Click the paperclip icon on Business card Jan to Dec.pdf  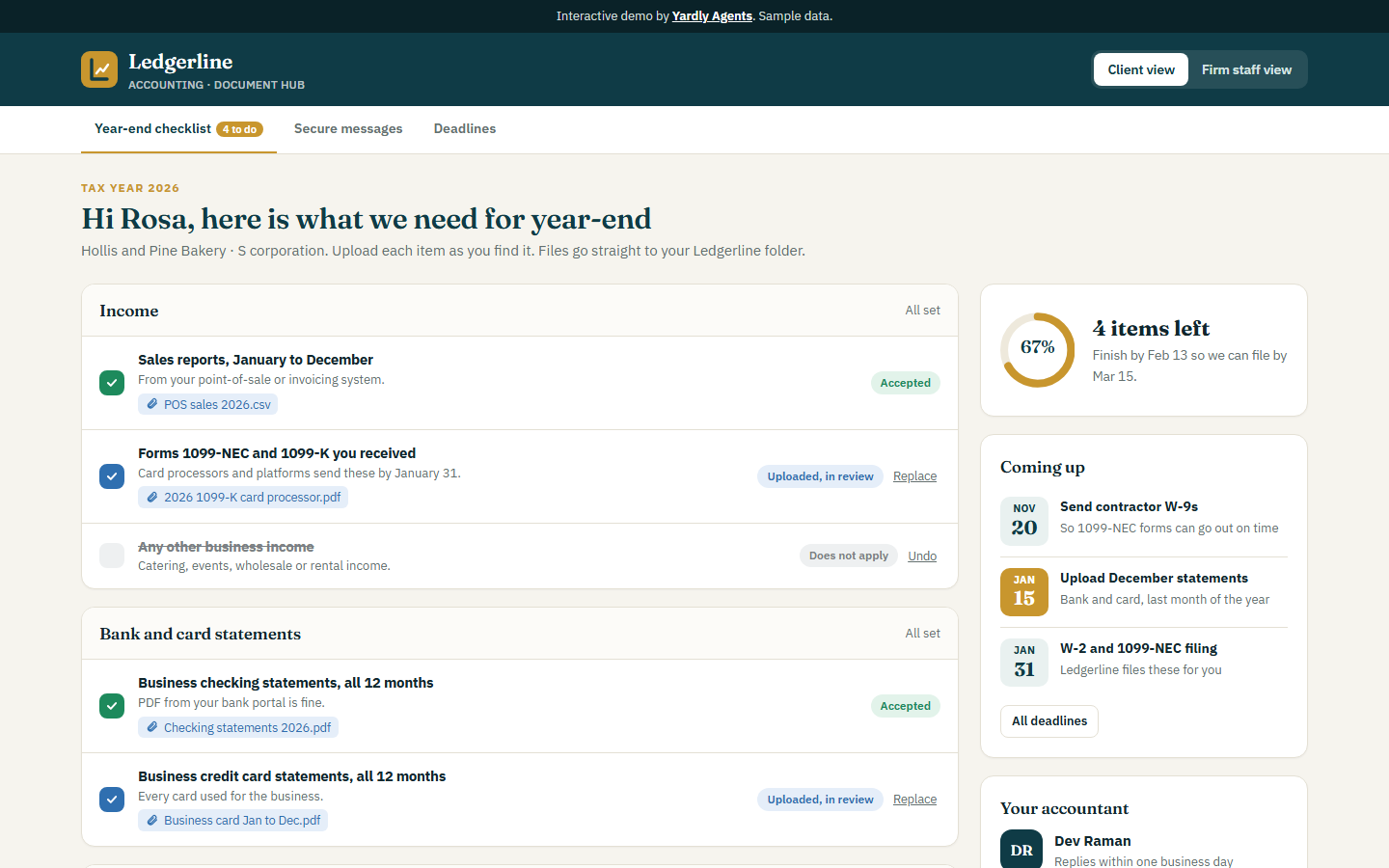151,820
